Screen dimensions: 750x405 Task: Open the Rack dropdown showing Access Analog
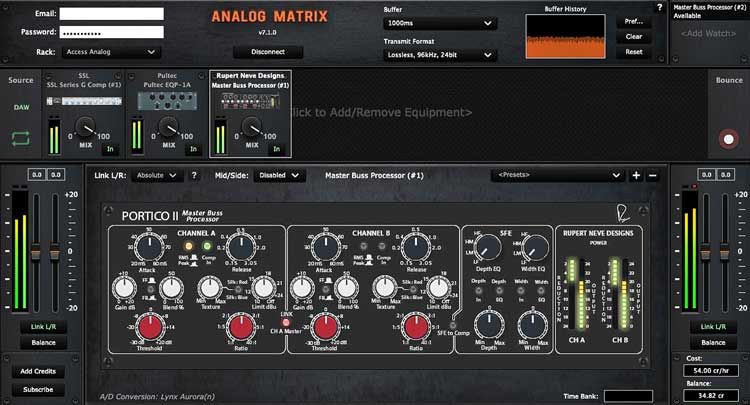[111, 52]
